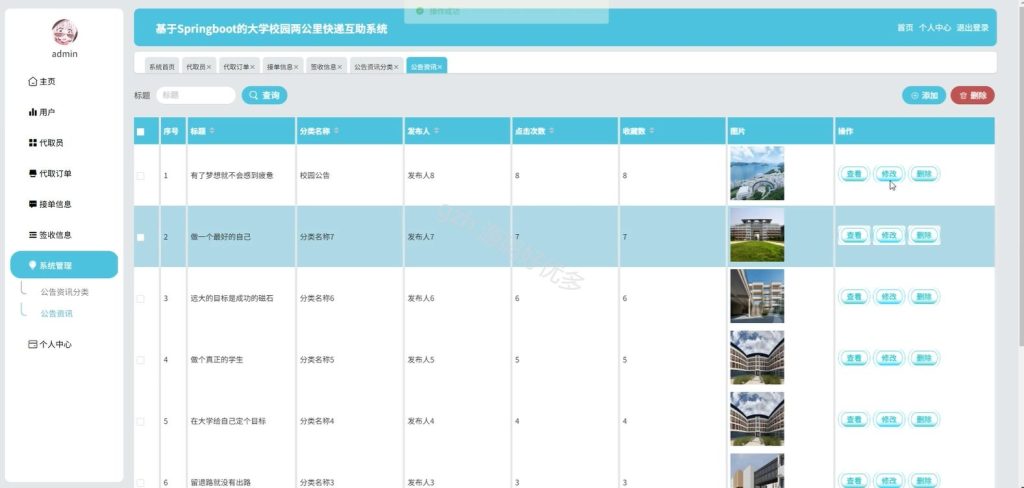Sort by 点击次数 column arrows
1024x488 pixels.
point(552,131)
